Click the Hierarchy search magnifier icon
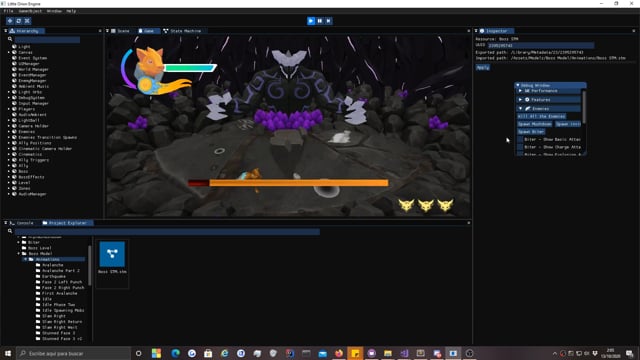Image resolution: width=640 pixels, height=360 pixels. coord(10,39)
